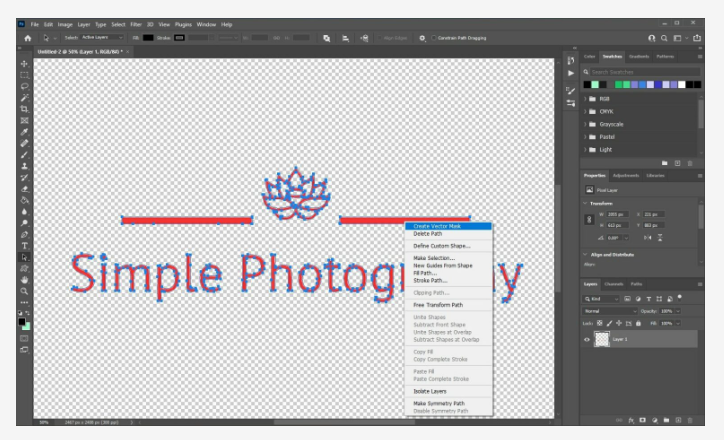This screenshot has width=724, height=440.
Task: Select the Clone Stamp tool
Action: [24, 166]
